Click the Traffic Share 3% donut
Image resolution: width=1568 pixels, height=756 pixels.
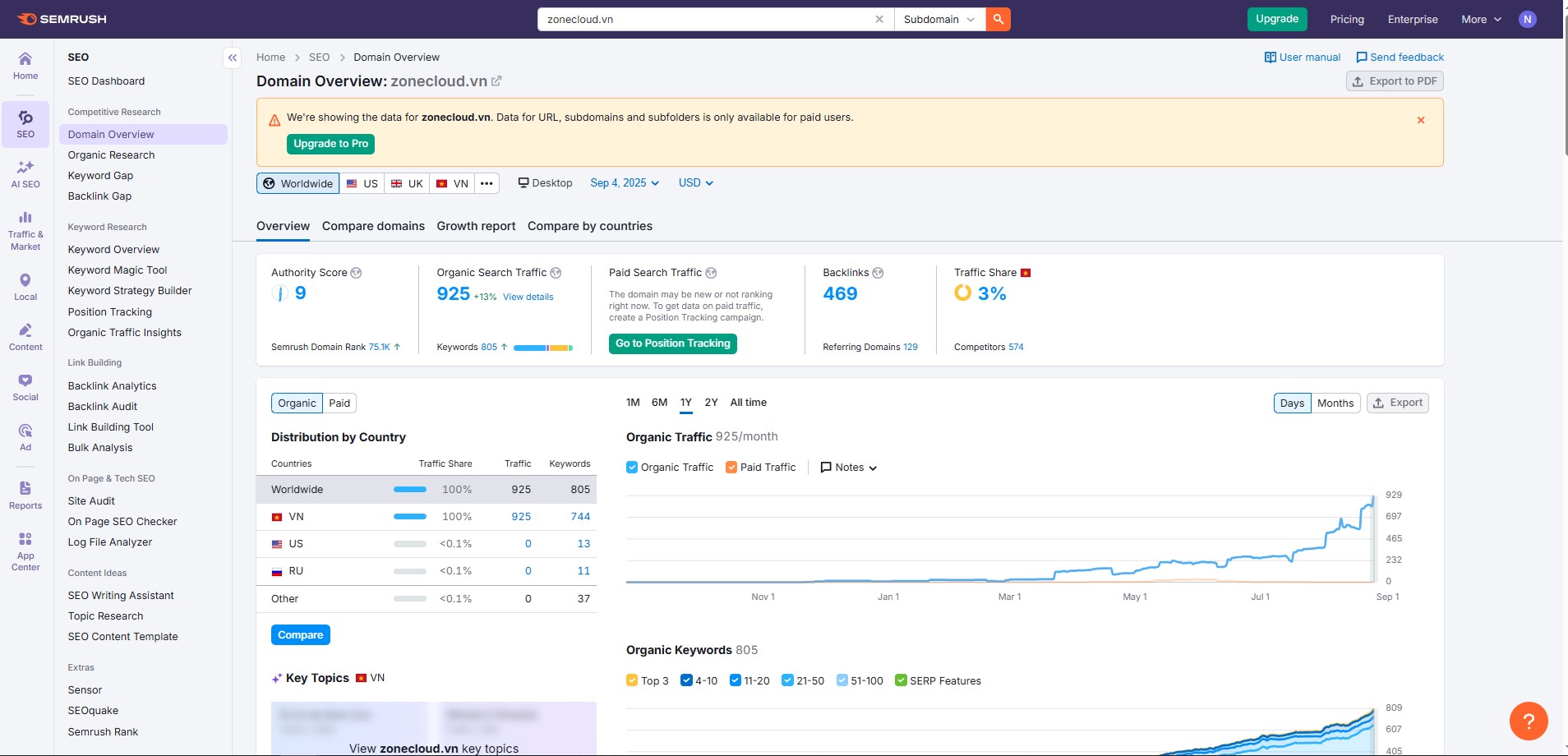click(962, 293)
